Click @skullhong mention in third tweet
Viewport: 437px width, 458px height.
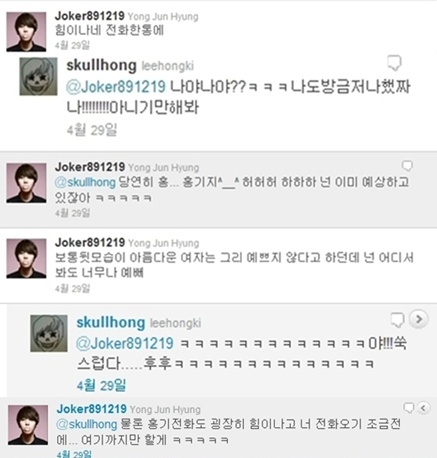(x=85, y=182)
